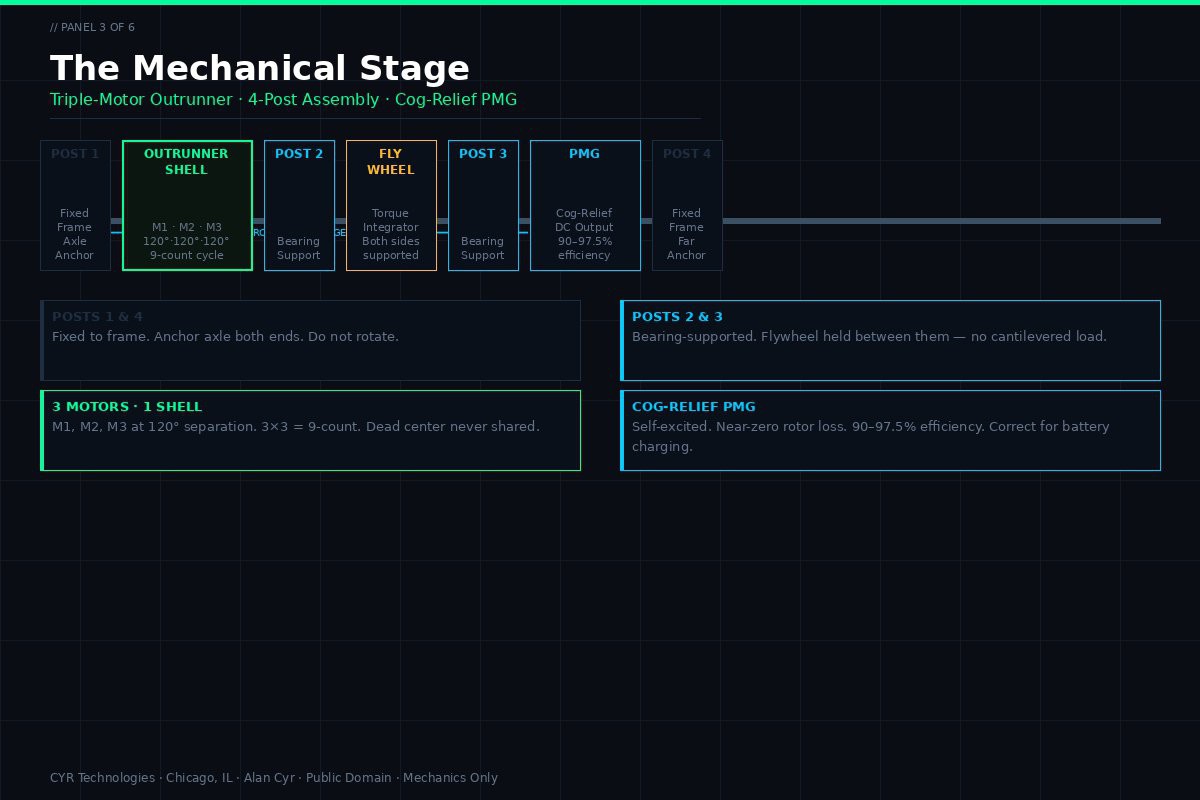Click the thin divider line beneath the subtitle
The height and width of the screenshot is (800, 1200).
click(x=375, y=118)
